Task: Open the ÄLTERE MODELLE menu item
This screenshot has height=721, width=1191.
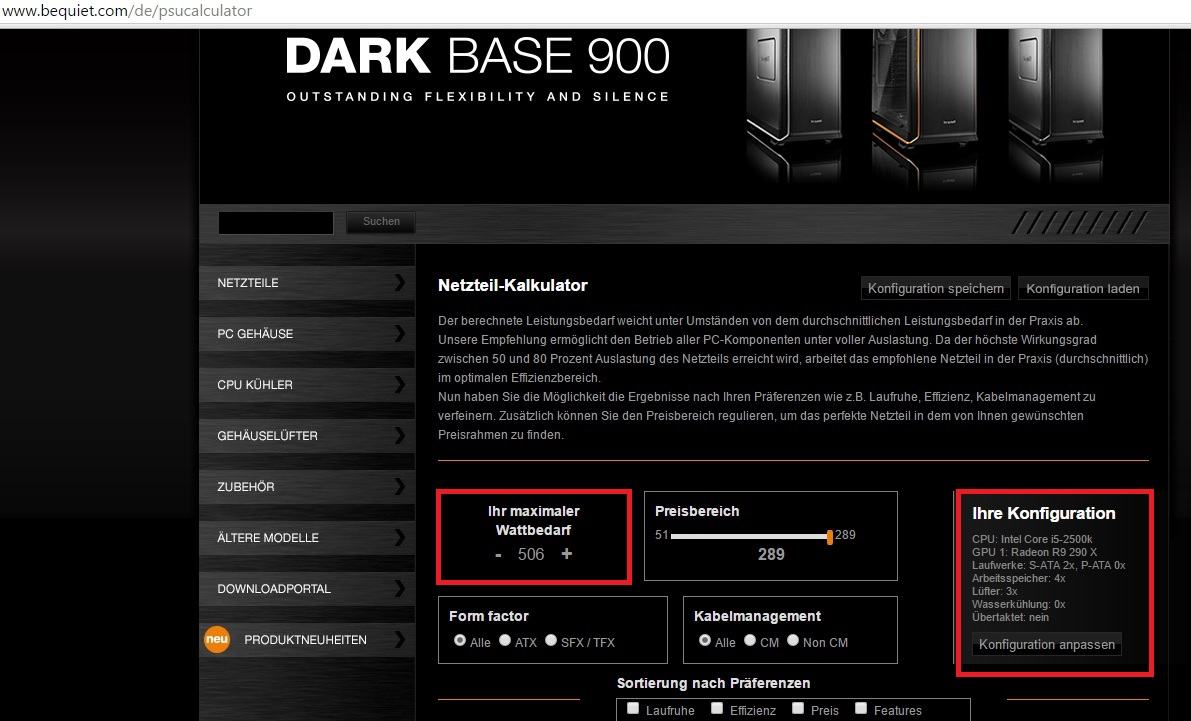Action: [x=307, y=537]
